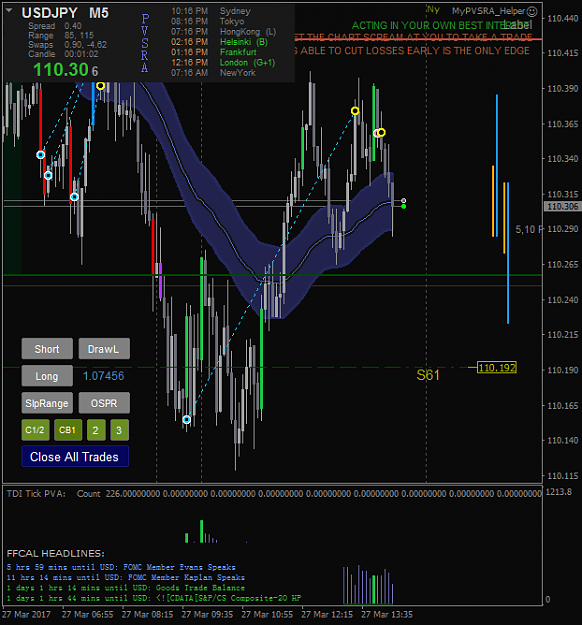Toggle the green 2 button

pos(96,430)
